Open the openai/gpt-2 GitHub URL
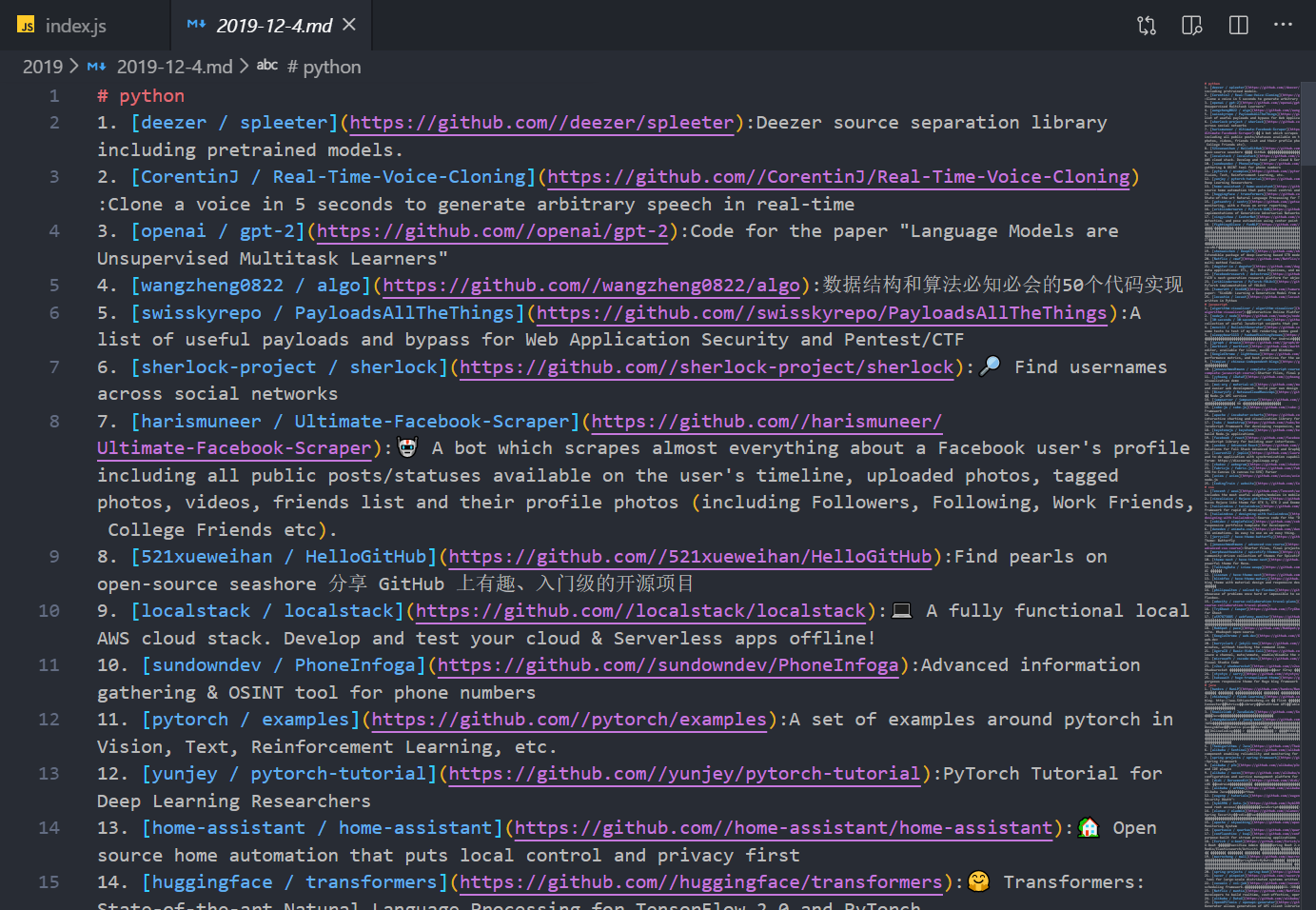Image resolution: width=1316 pixels, height=910 pixels. (x=492, y=231)
